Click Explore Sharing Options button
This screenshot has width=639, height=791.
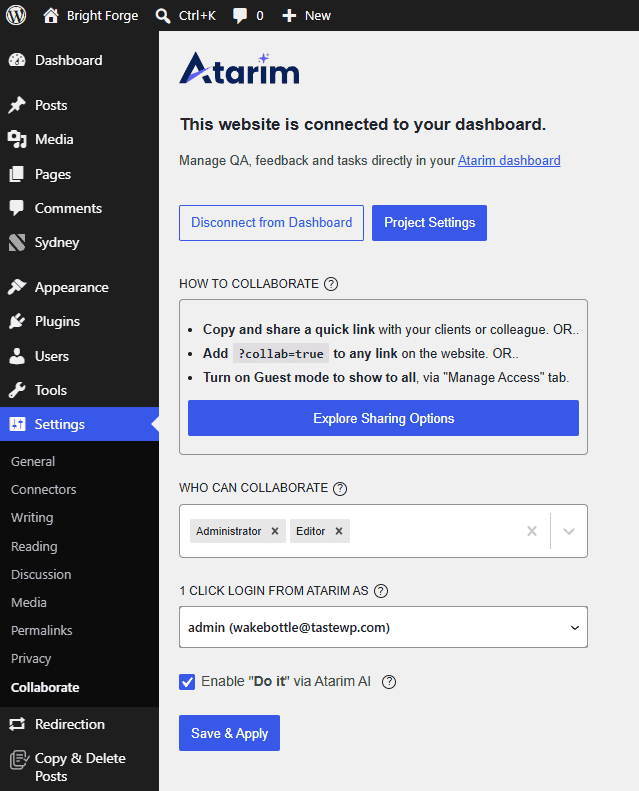click(x=383, y=418)
